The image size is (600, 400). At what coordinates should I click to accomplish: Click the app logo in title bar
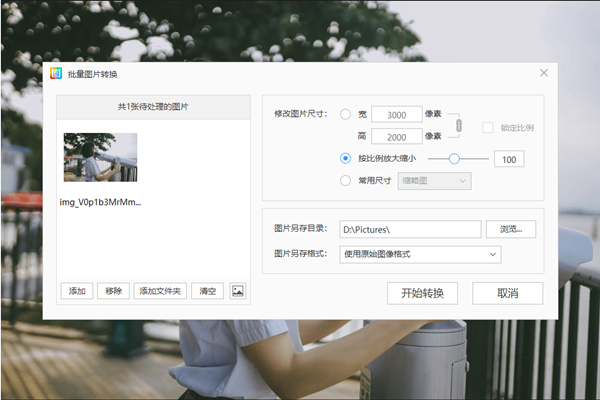point(56,73)
